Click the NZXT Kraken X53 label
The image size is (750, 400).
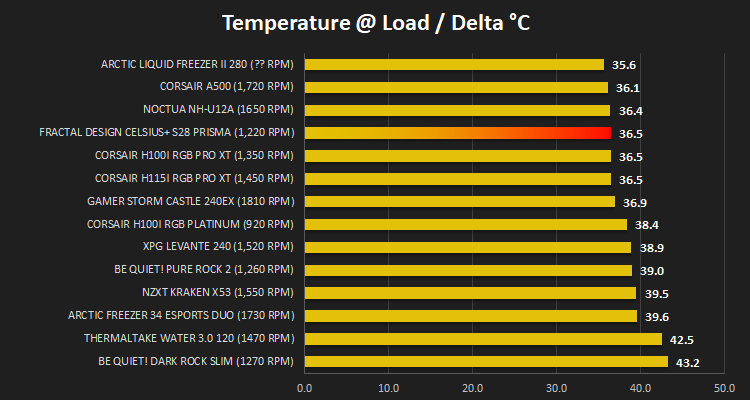[218, 292]
